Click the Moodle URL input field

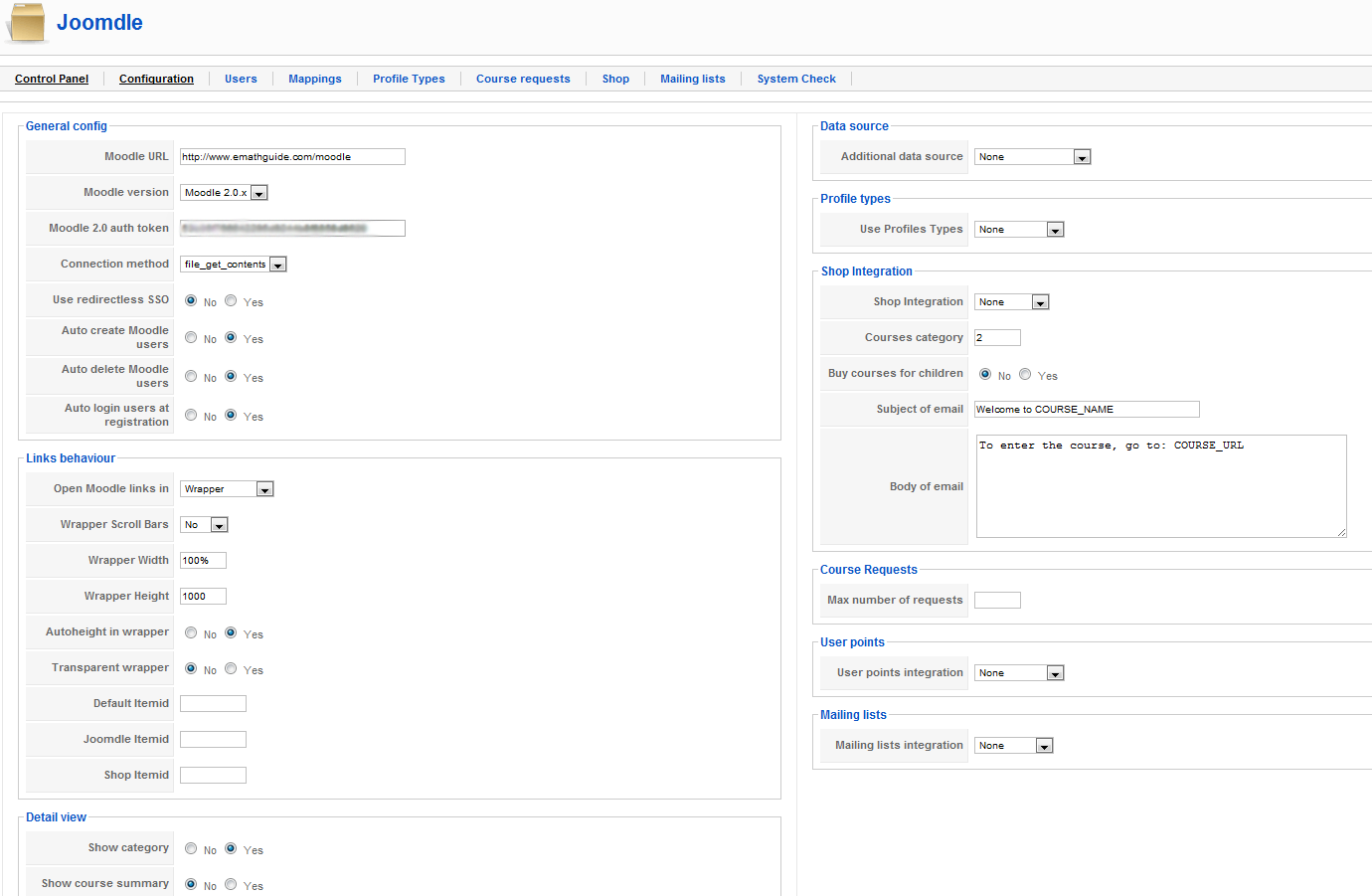tap(292, 156)
